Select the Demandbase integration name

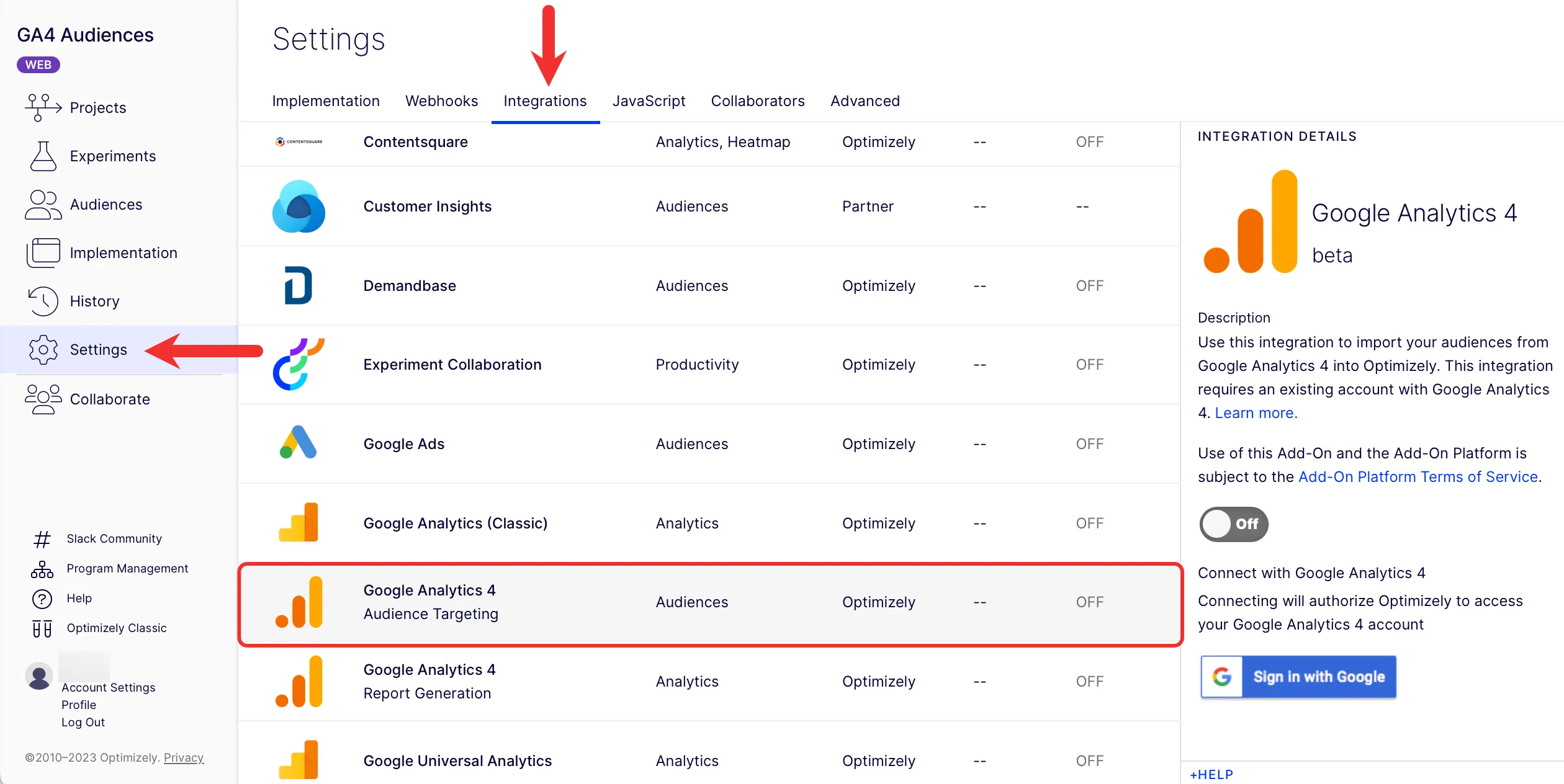[410, 286]
